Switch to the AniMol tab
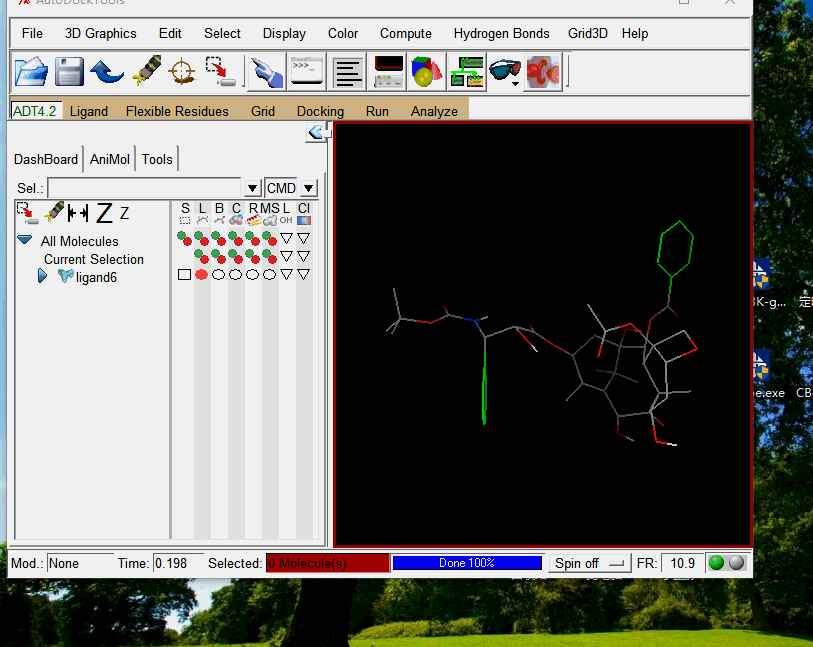Screen dimensions: 813x647 click(x=110, y=159)
